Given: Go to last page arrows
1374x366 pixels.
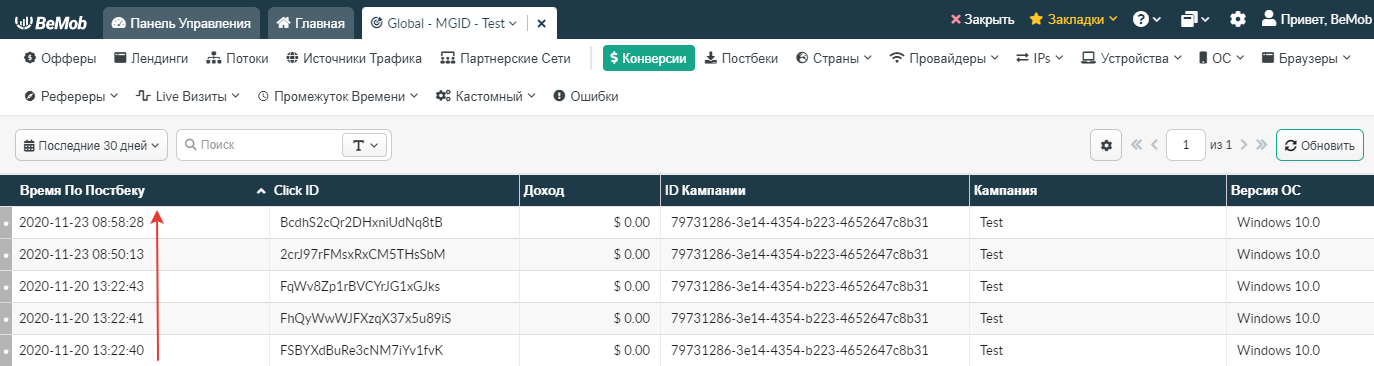Looking at the screenshot, I should click(1261, 145).
